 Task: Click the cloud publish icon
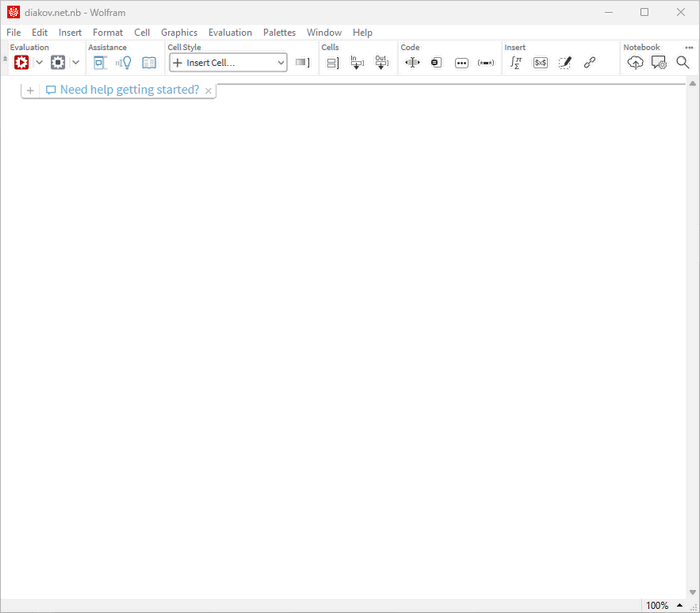[x=635, y=62]
